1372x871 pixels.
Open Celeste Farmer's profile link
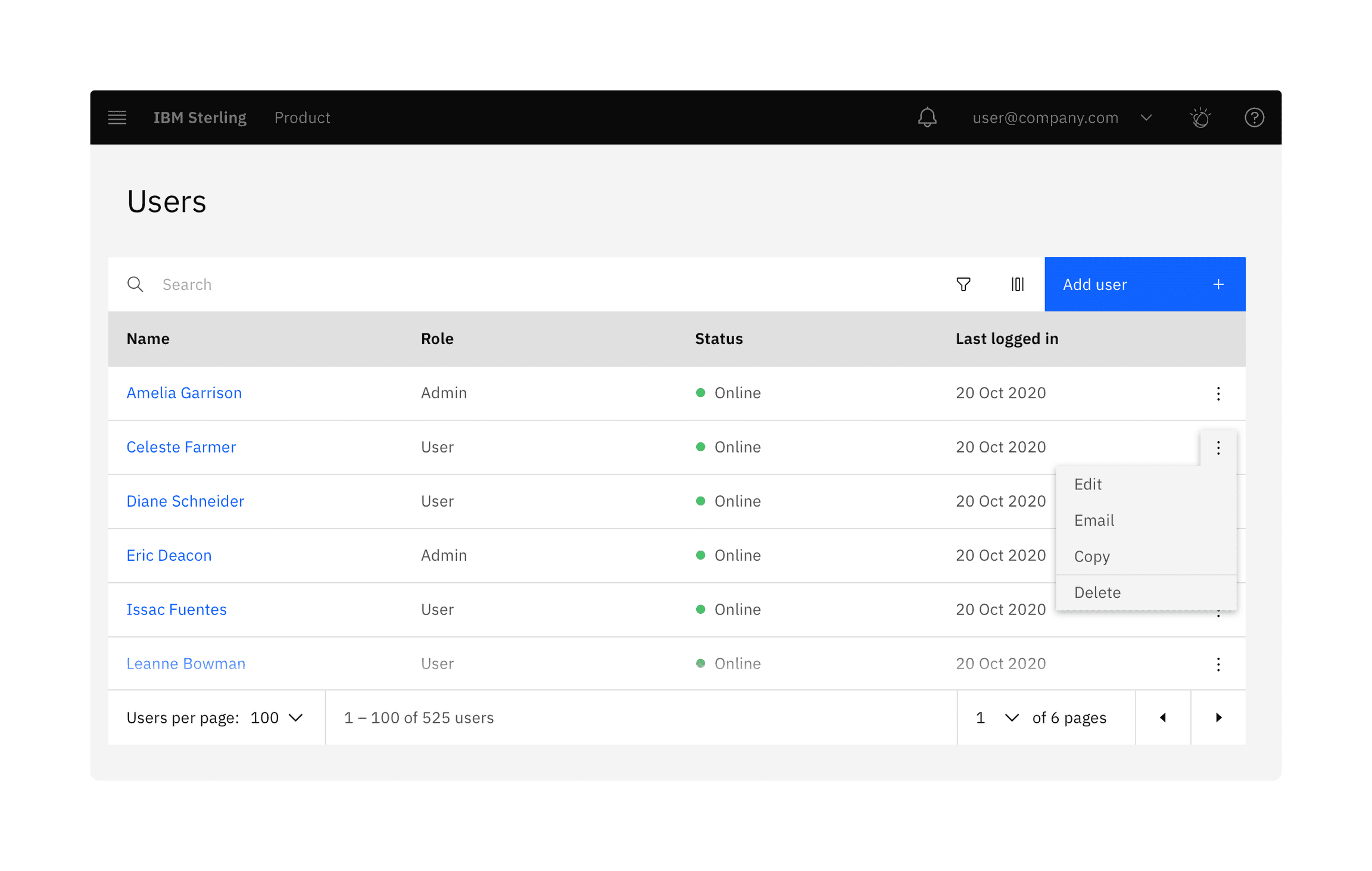[x=181, y=447]
